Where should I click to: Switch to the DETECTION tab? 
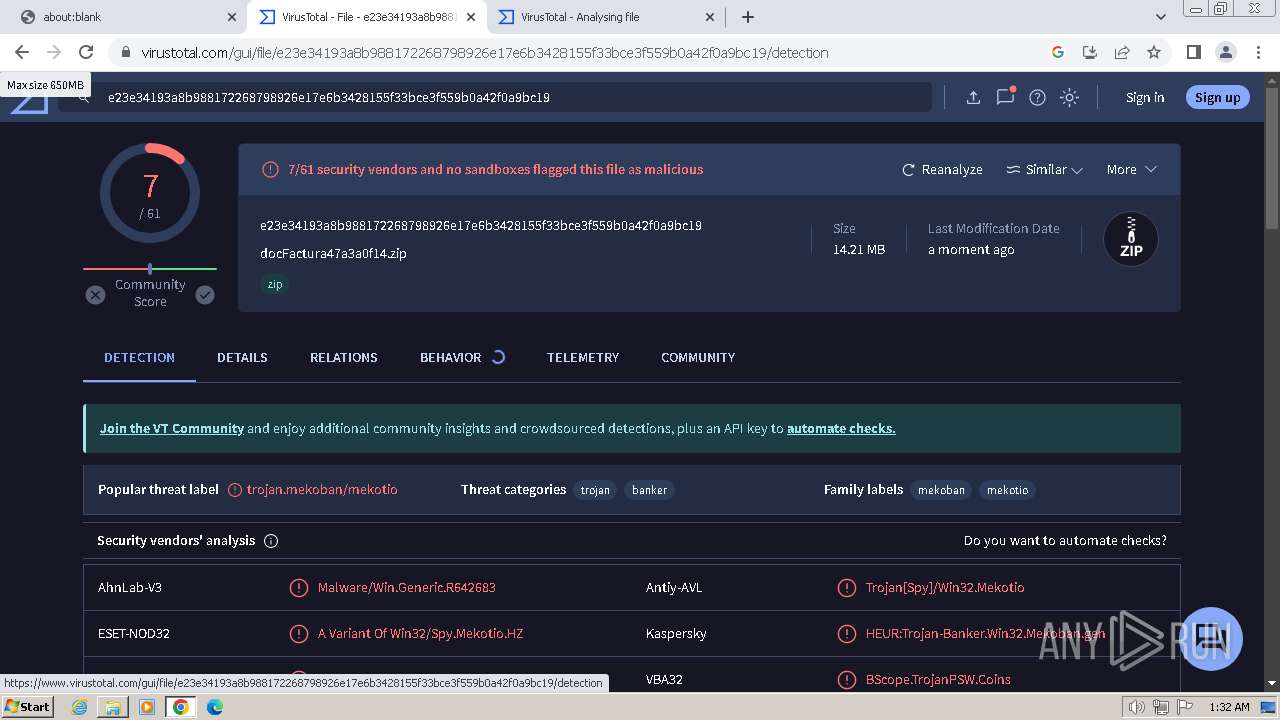click(x=139, y=357)
